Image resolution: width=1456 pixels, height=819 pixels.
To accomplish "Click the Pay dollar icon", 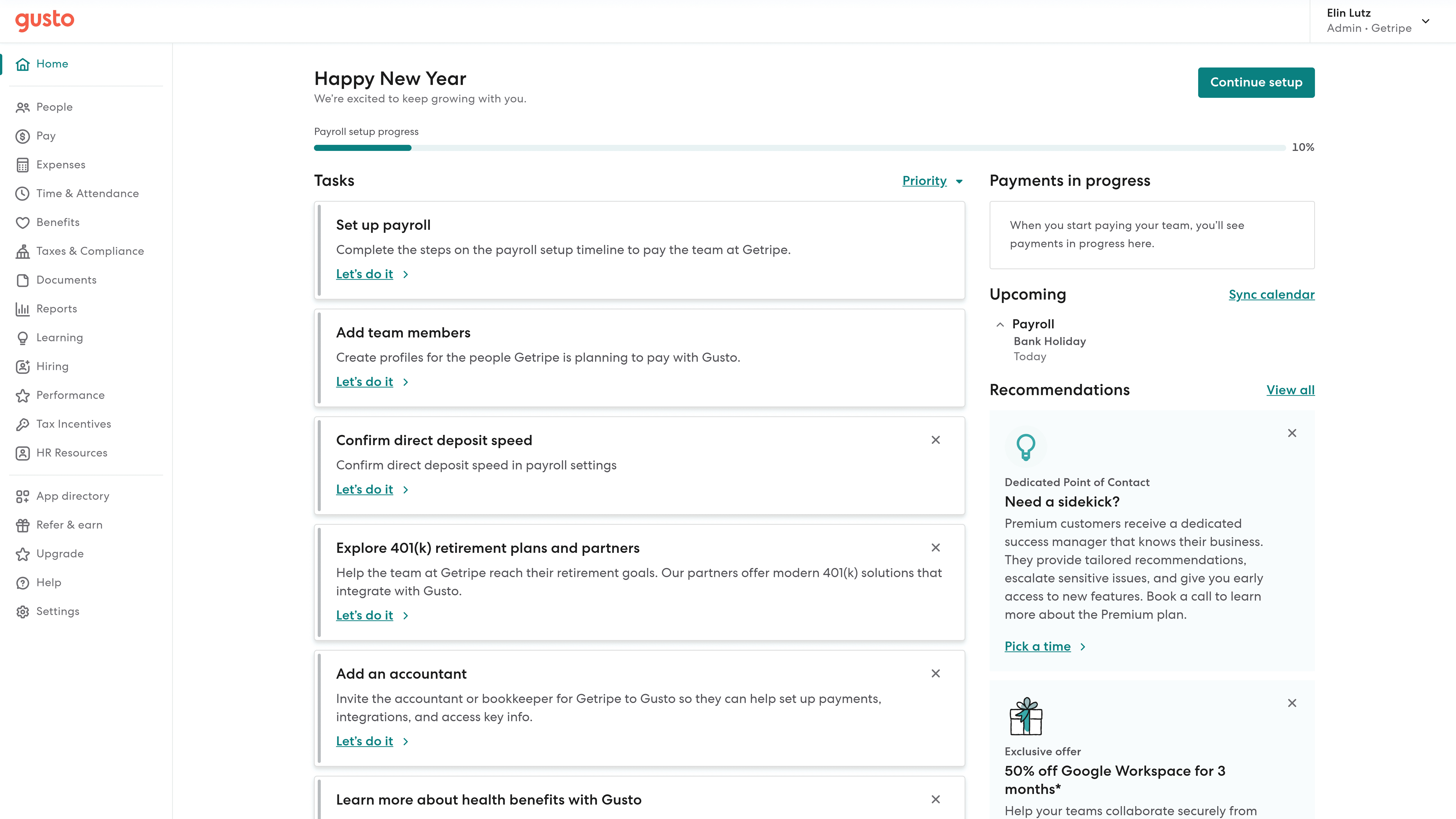I will coord(23,136).
